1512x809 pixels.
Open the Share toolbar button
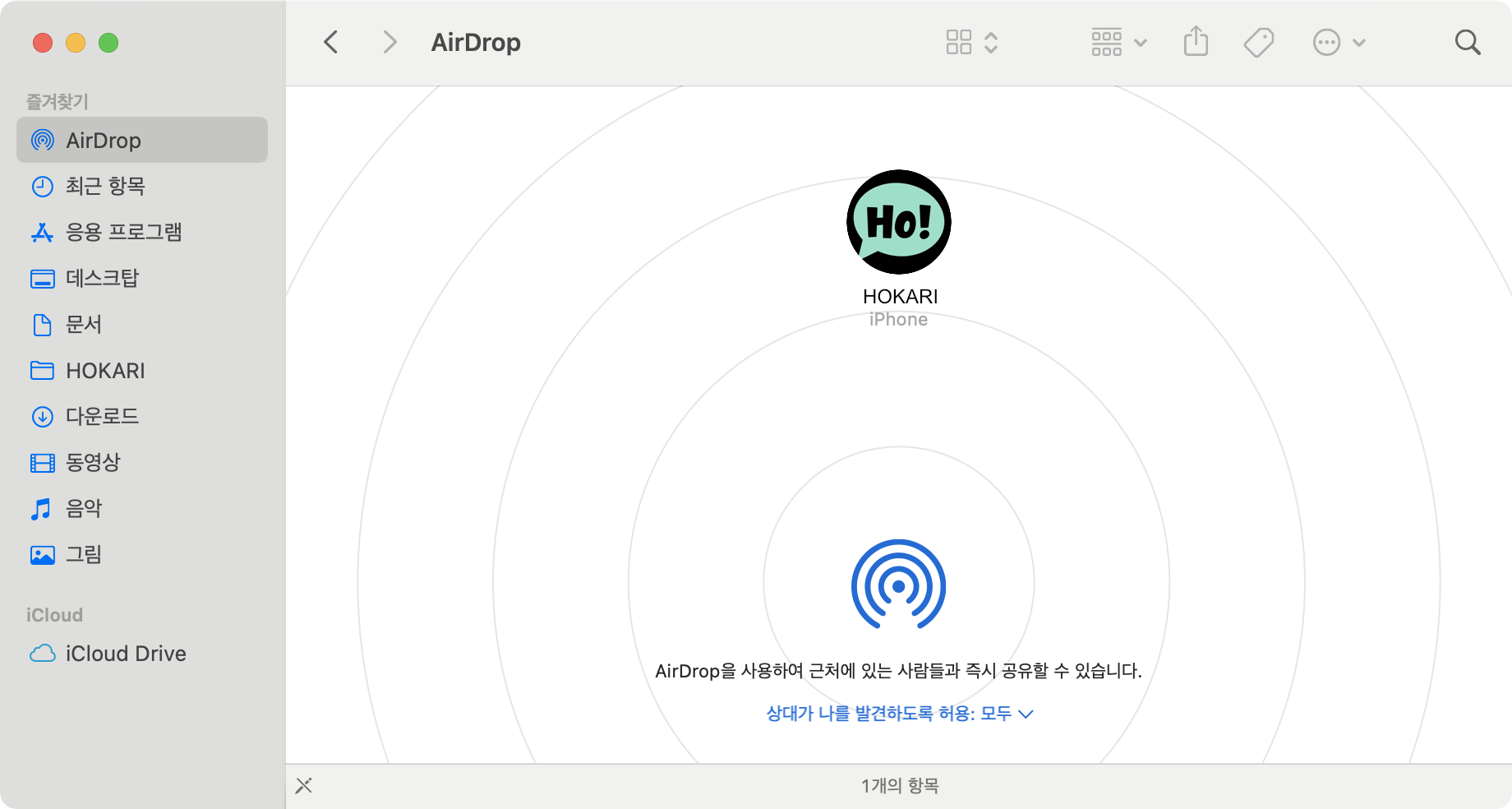1196,41
